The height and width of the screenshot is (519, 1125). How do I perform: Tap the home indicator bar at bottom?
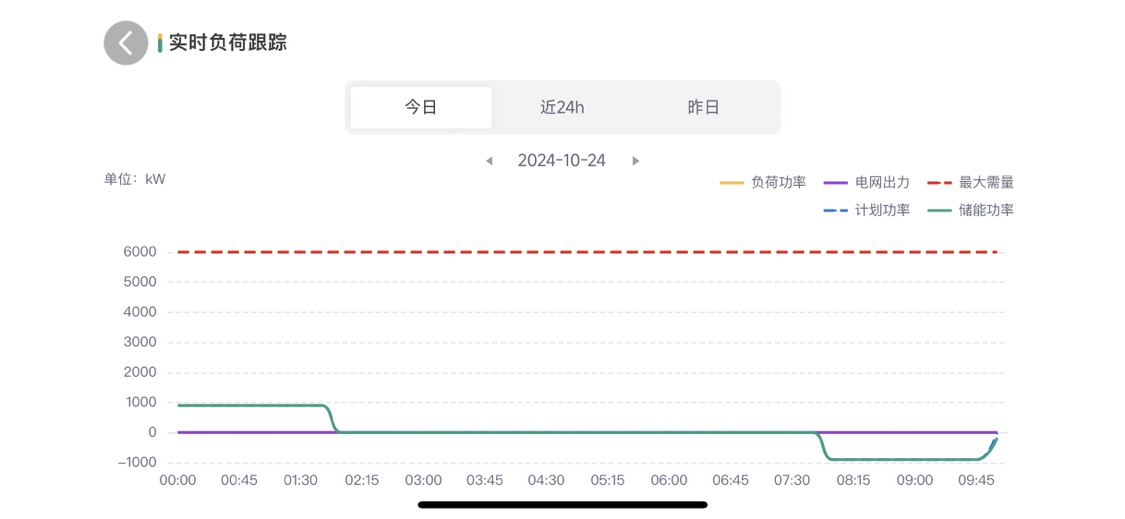click(562, 505)
